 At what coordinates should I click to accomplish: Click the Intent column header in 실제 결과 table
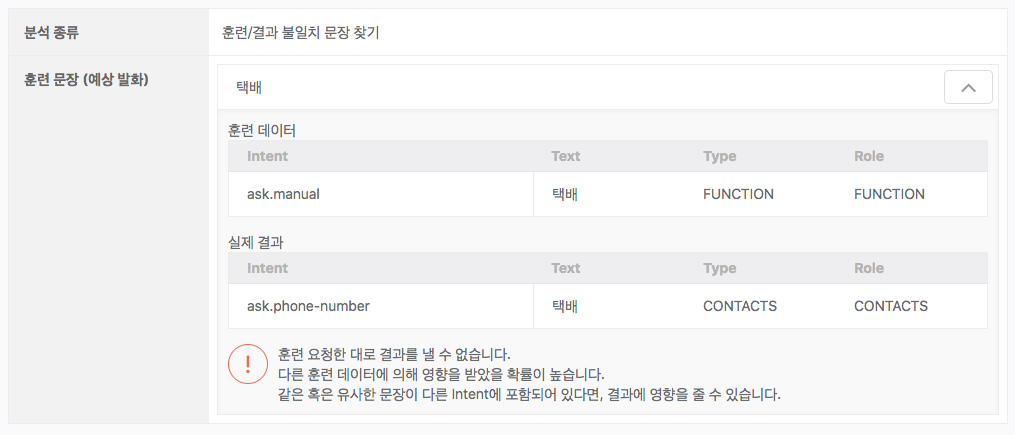pos(267,268)
